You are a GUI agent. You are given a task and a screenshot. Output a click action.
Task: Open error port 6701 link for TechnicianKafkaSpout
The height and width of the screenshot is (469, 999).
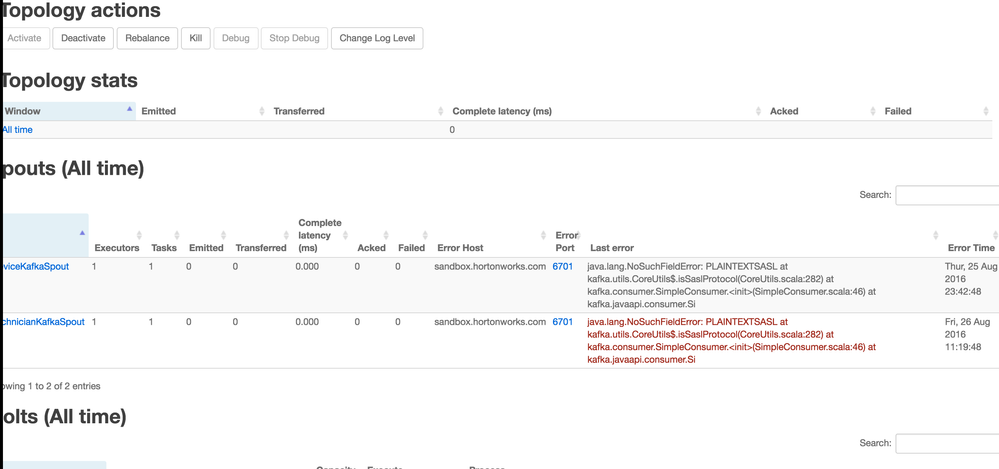coord(563,322)
